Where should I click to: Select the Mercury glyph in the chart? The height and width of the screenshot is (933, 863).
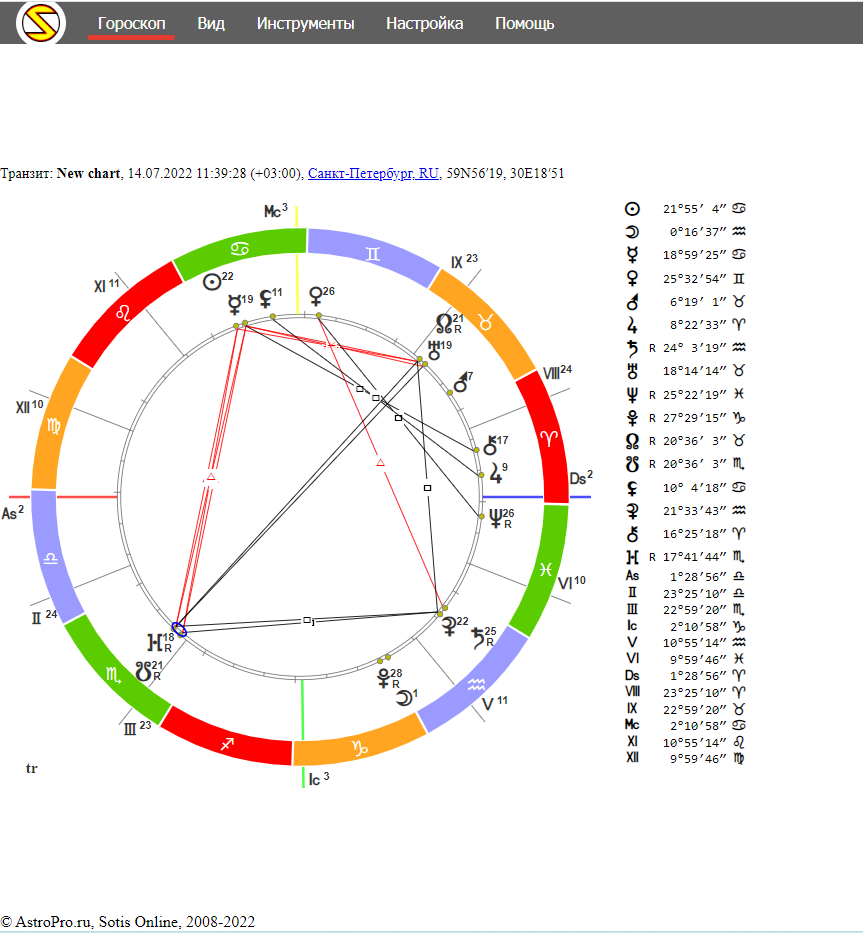(234, 303)
